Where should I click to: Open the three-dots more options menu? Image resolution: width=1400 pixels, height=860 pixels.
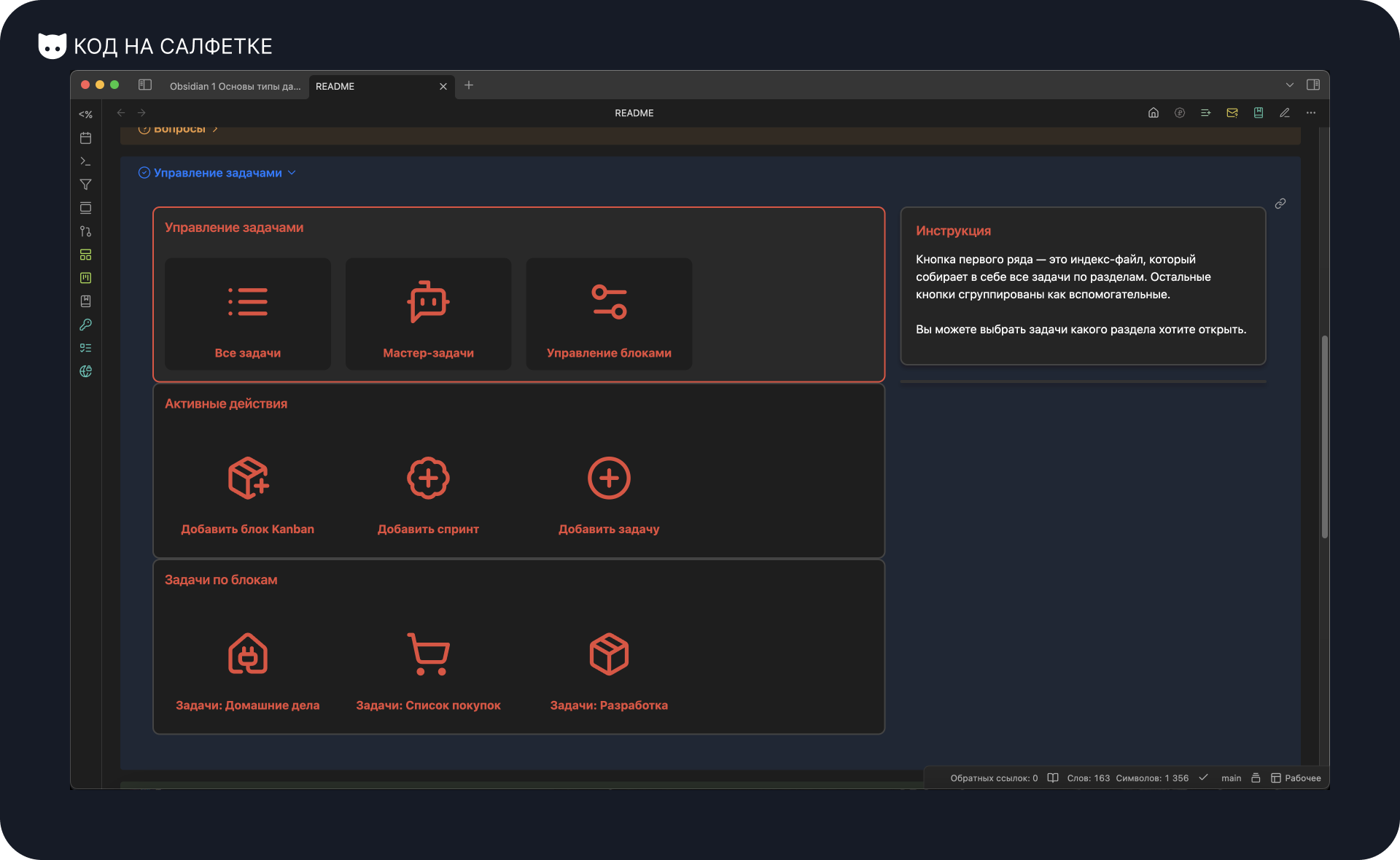(1311, 113)
